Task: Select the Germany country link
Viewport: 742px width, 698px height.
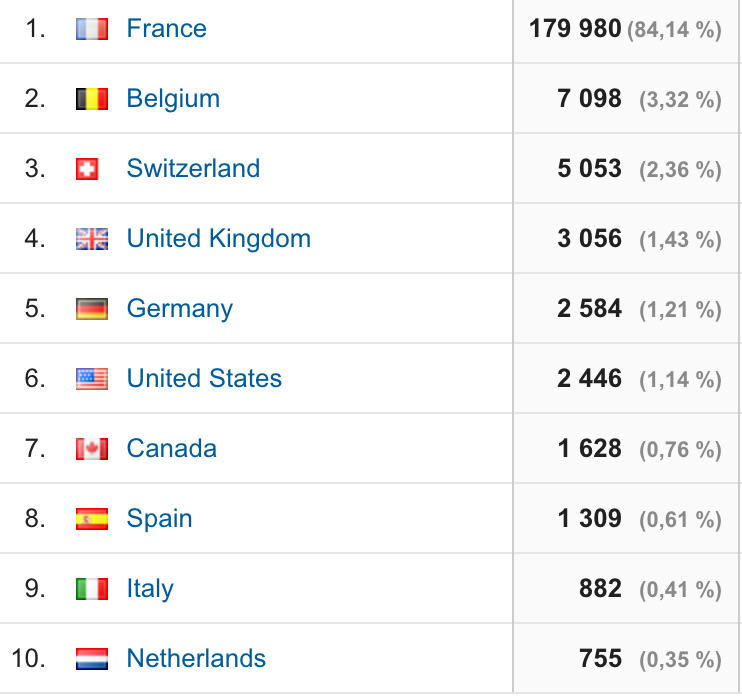Action: pos(179,308)
